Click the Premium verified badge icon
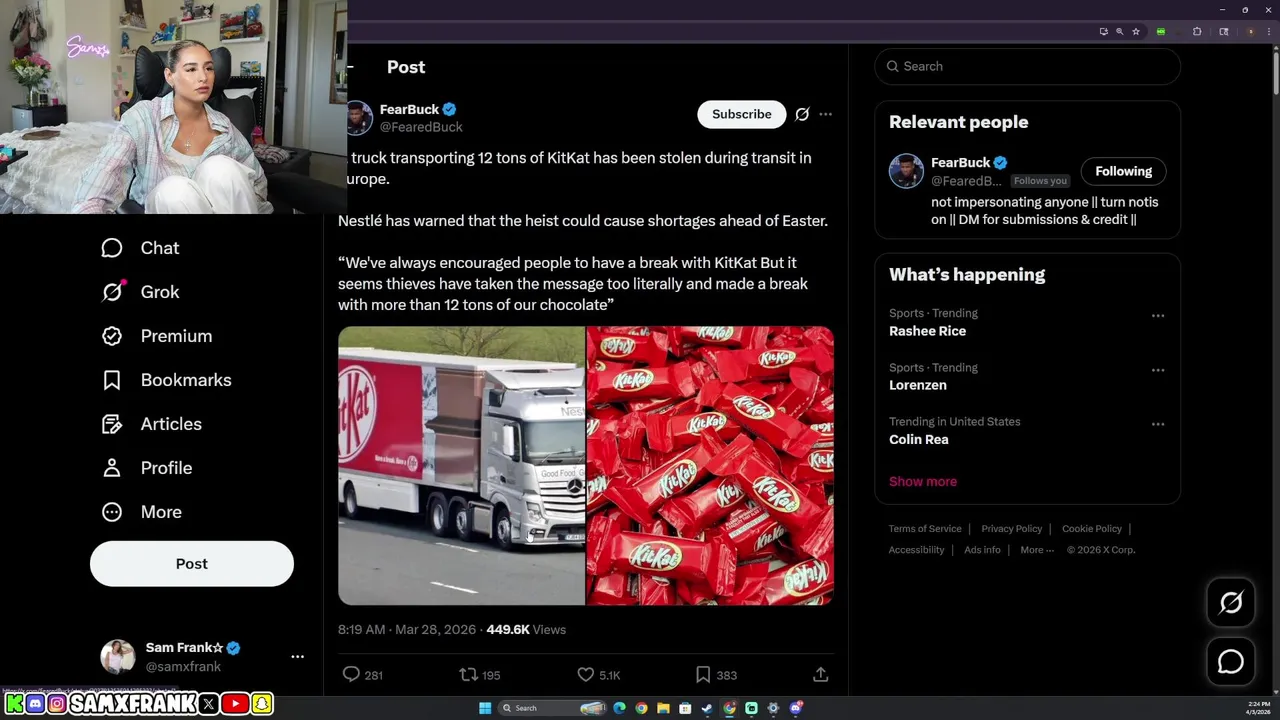The width and height of the screenshot is (1280, 720). [x=112, y=336]
